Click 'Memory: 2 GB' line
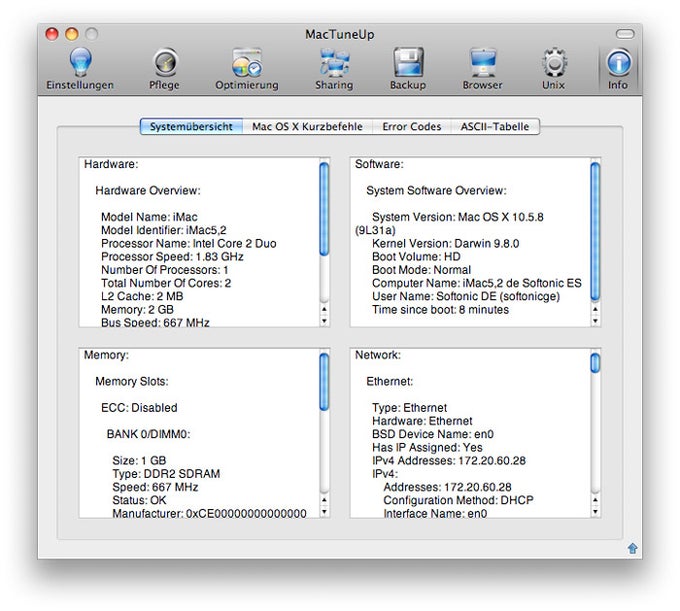 (137, 310)
